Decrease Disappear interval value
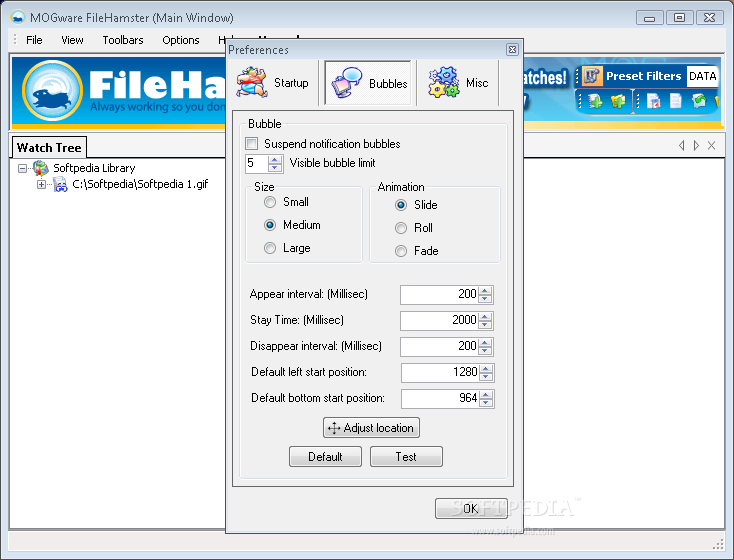734x560 pixels. pos(485,351)
